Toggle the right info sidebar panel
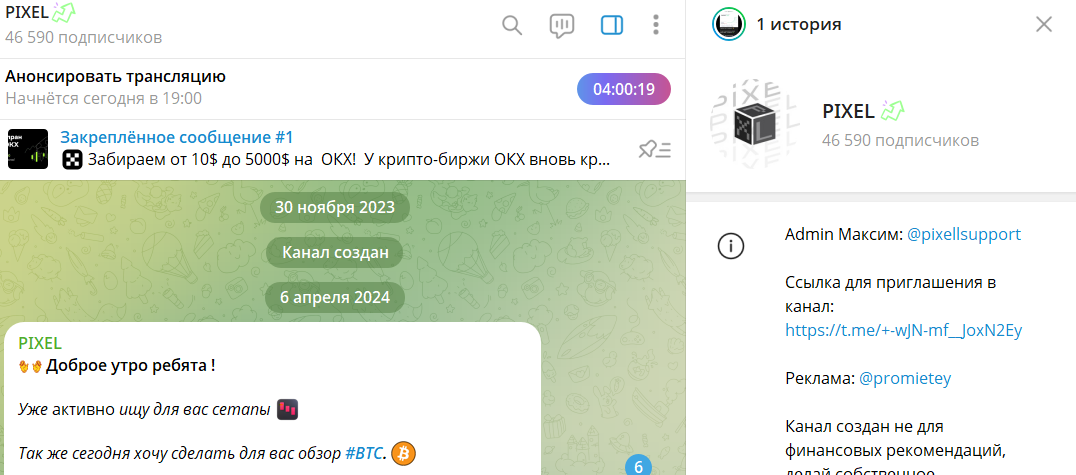The width and height of the screenshot is (1076, 475). point(611,26)
